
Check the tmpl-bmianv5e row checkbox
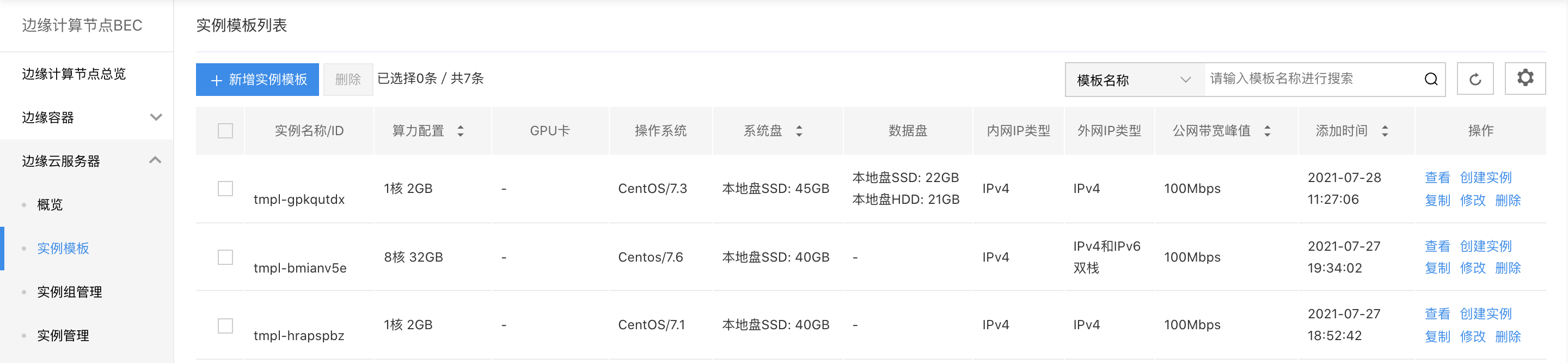tap(225, 257)
